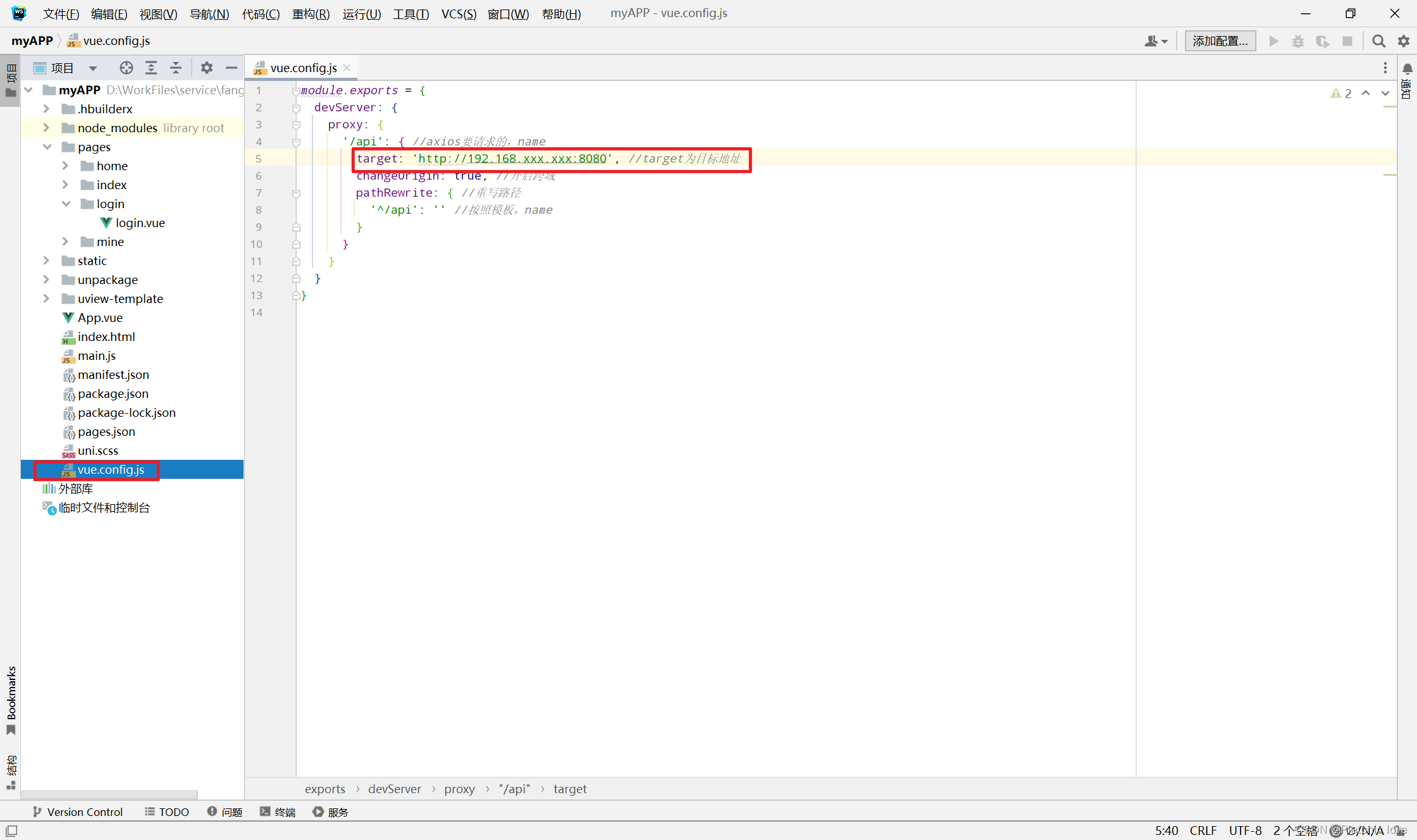Select the login.vue file in tree
1417x840 pixels.
click(x=140, y=223)
